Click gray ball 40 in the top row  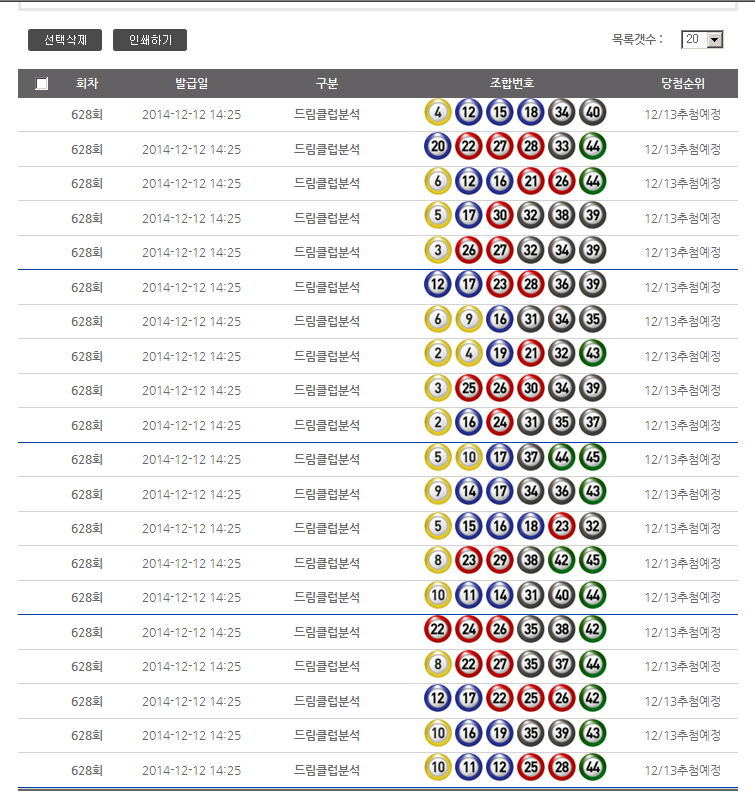pos(593,114)
